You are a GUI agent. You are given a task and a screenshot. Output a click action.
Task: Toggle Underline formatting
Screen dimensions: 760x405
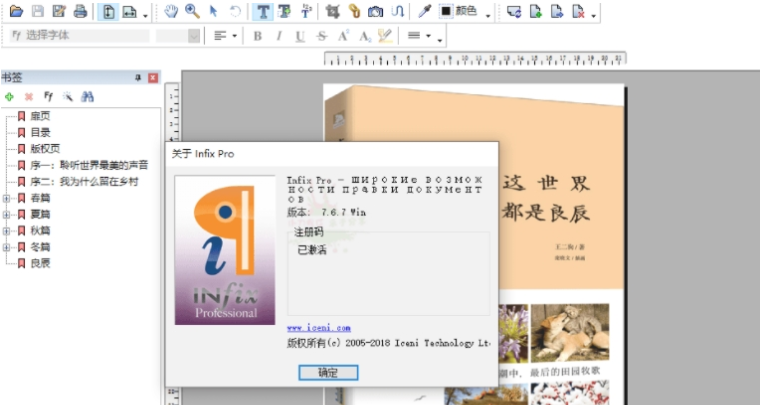(x=300, y=36)
